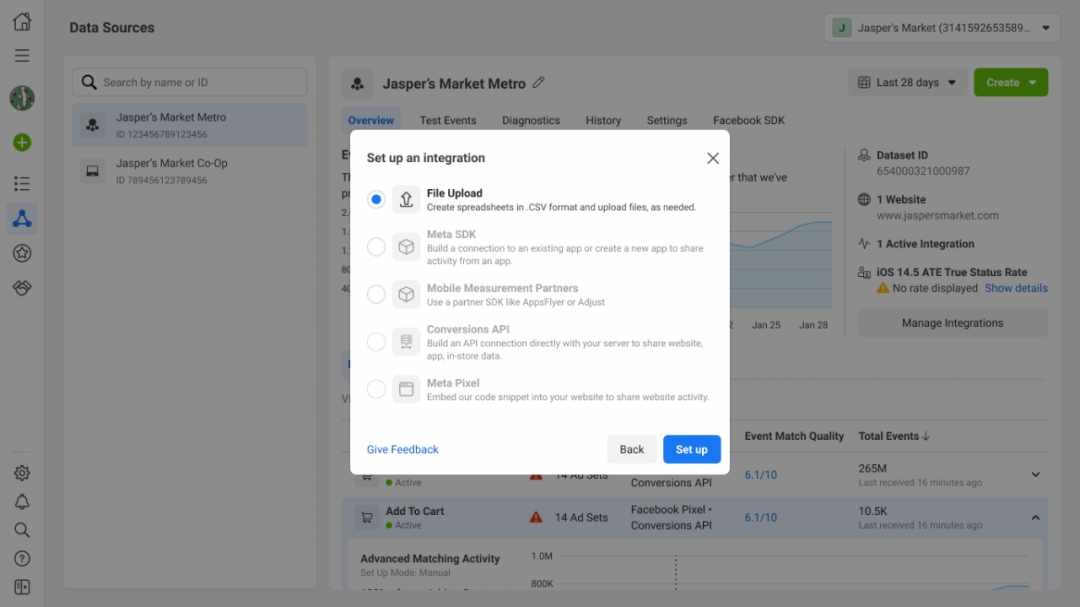Click the Search by name or ID field

[190, 83]
